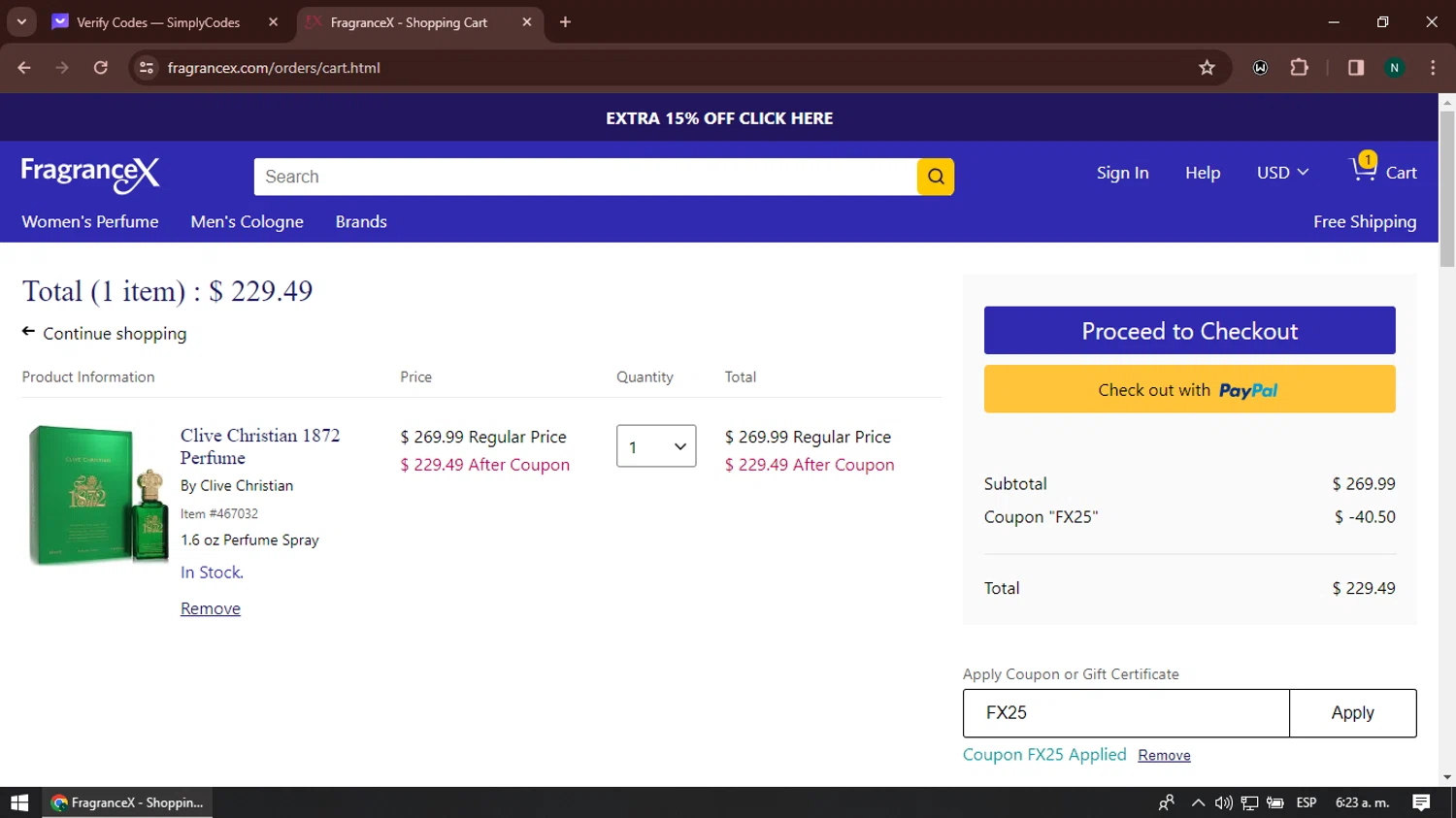Click the 'Item #467032' text
The image size is (1456, 818).
[x=219, y=513]
